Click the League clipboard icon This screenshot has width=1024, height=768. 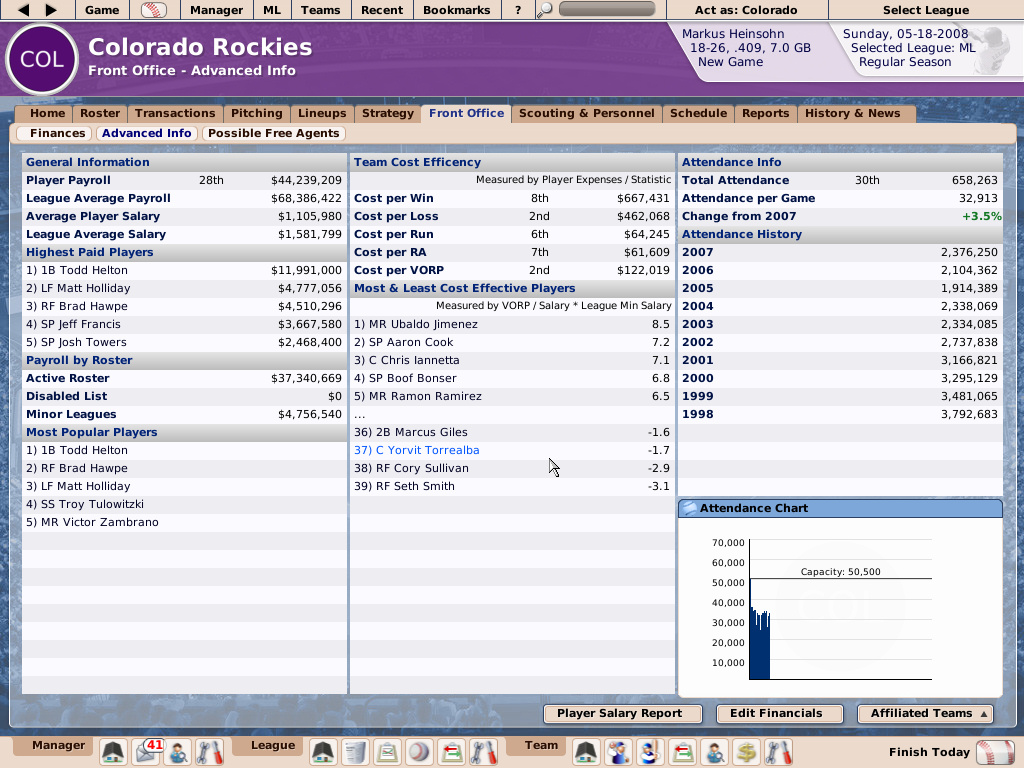pos(387,752)
